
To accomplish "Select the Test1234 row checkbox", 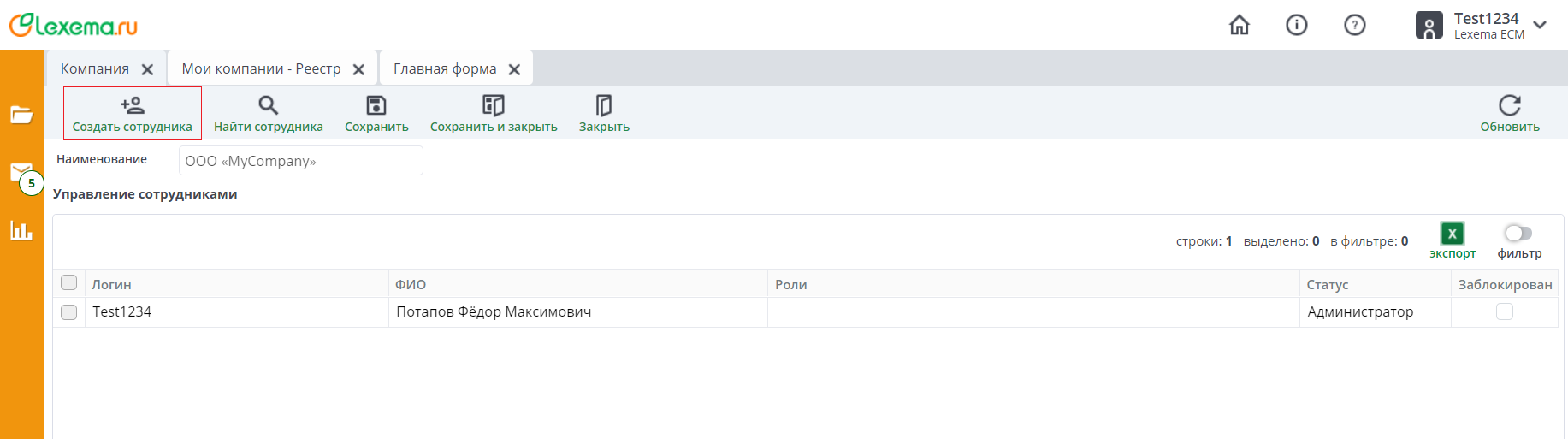I will coord(69,312).
